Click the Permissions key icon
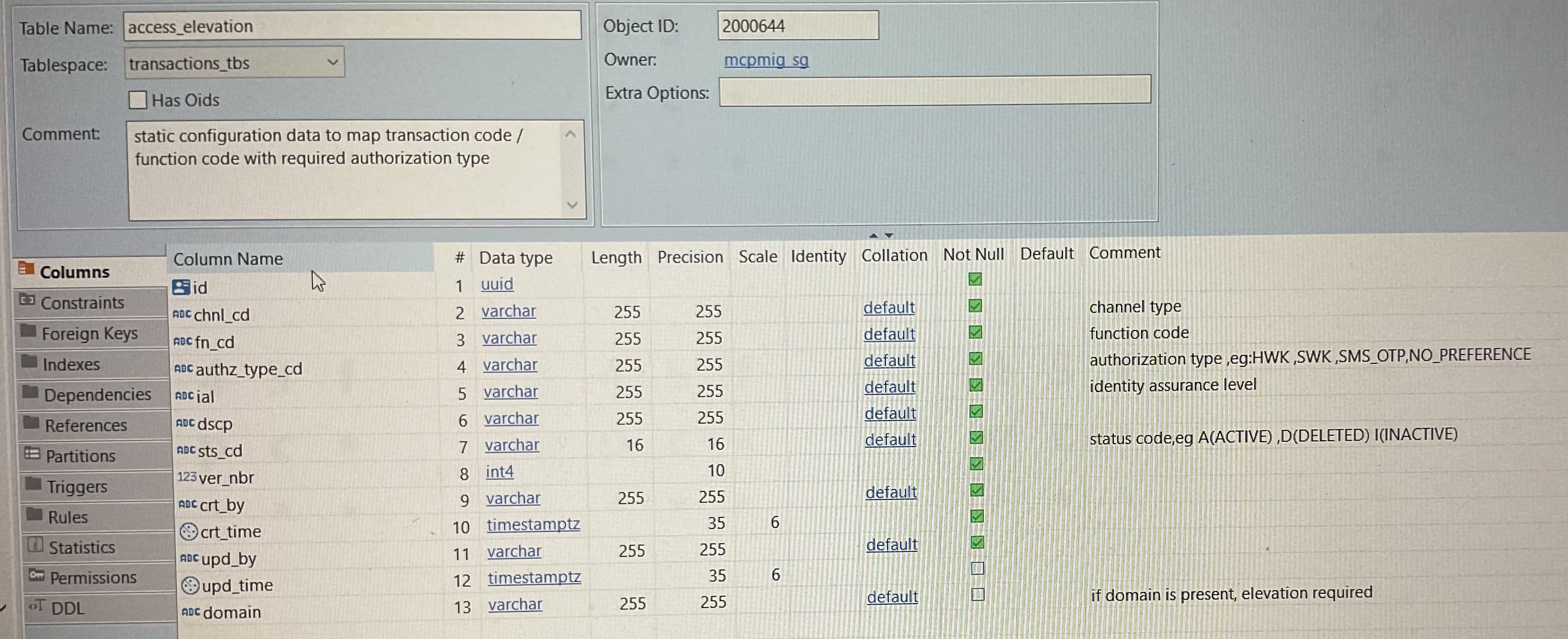Image resolution: width=1568 pixels, height=639 pixels. coord(36,575)
